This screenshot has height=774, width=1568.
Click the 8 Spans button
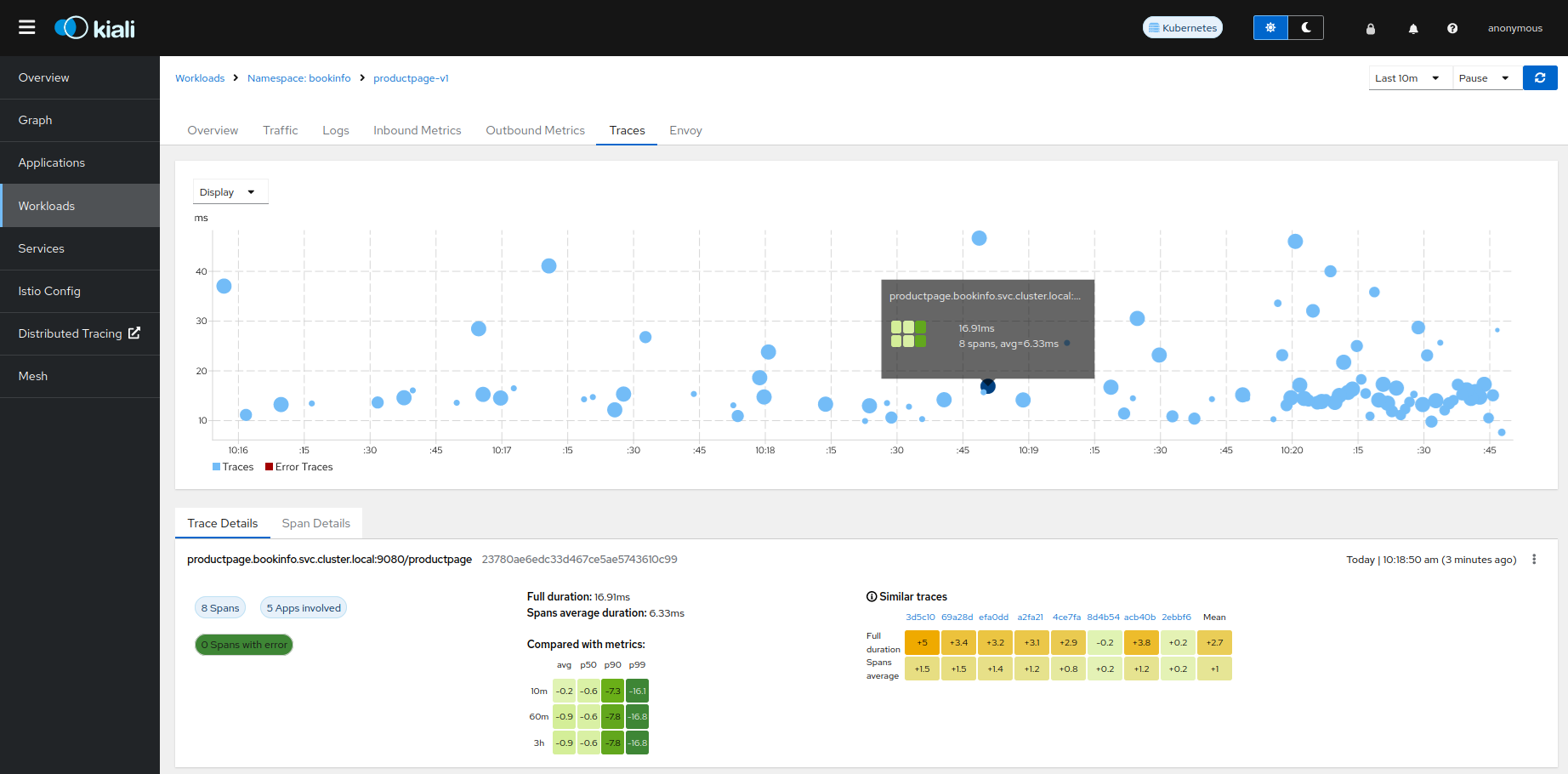(x=219, y=607)
